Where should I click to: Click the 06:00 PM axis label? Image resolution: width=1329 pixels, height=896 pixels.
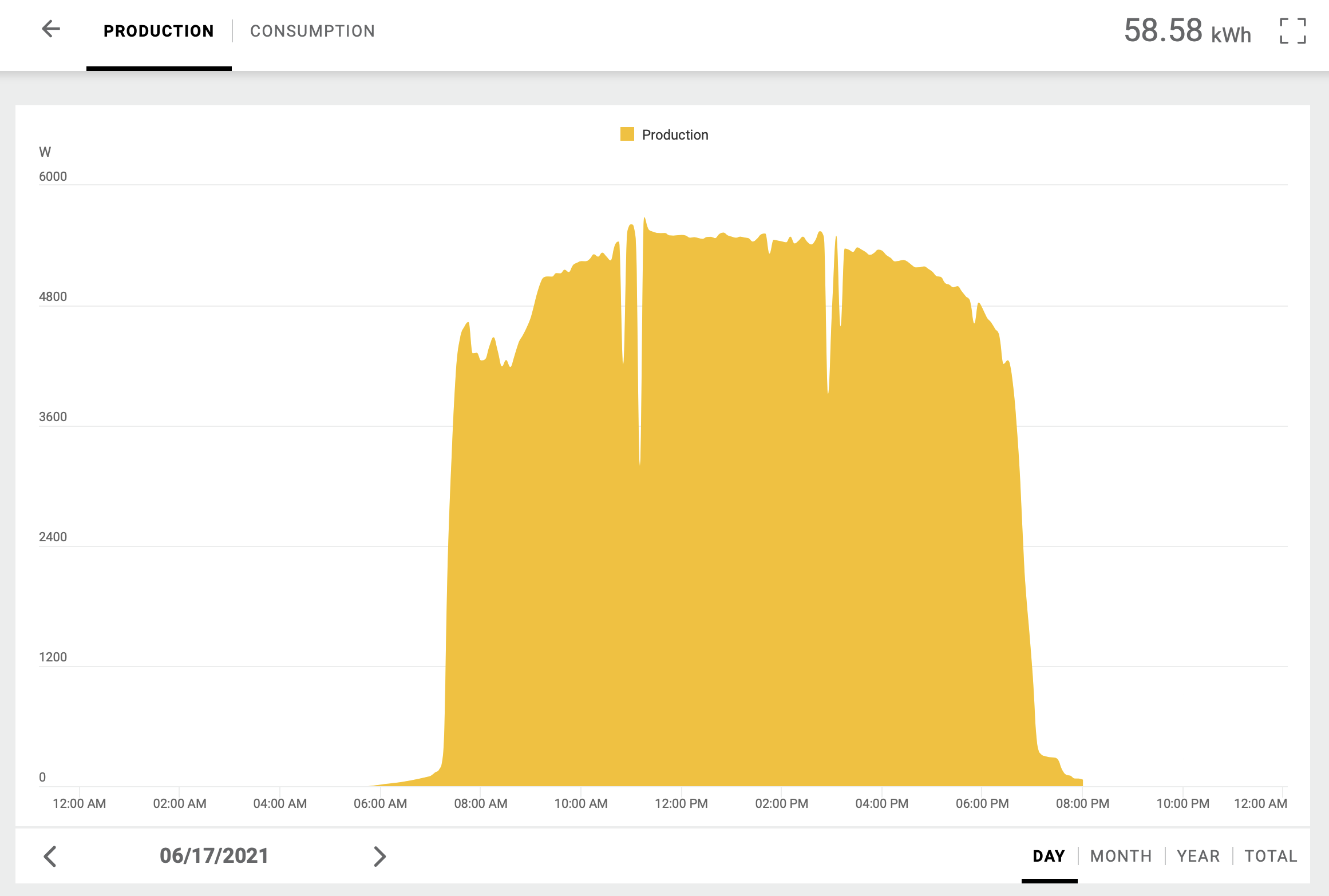pyautogui.click(x=982, y=803)
